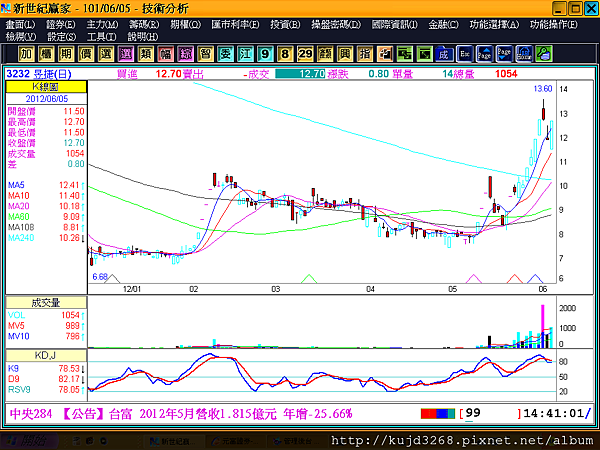The height and width of the screenshot is (450, 600).
Task: Open the 匯市利率(F) menu
Action: (235, 25)
